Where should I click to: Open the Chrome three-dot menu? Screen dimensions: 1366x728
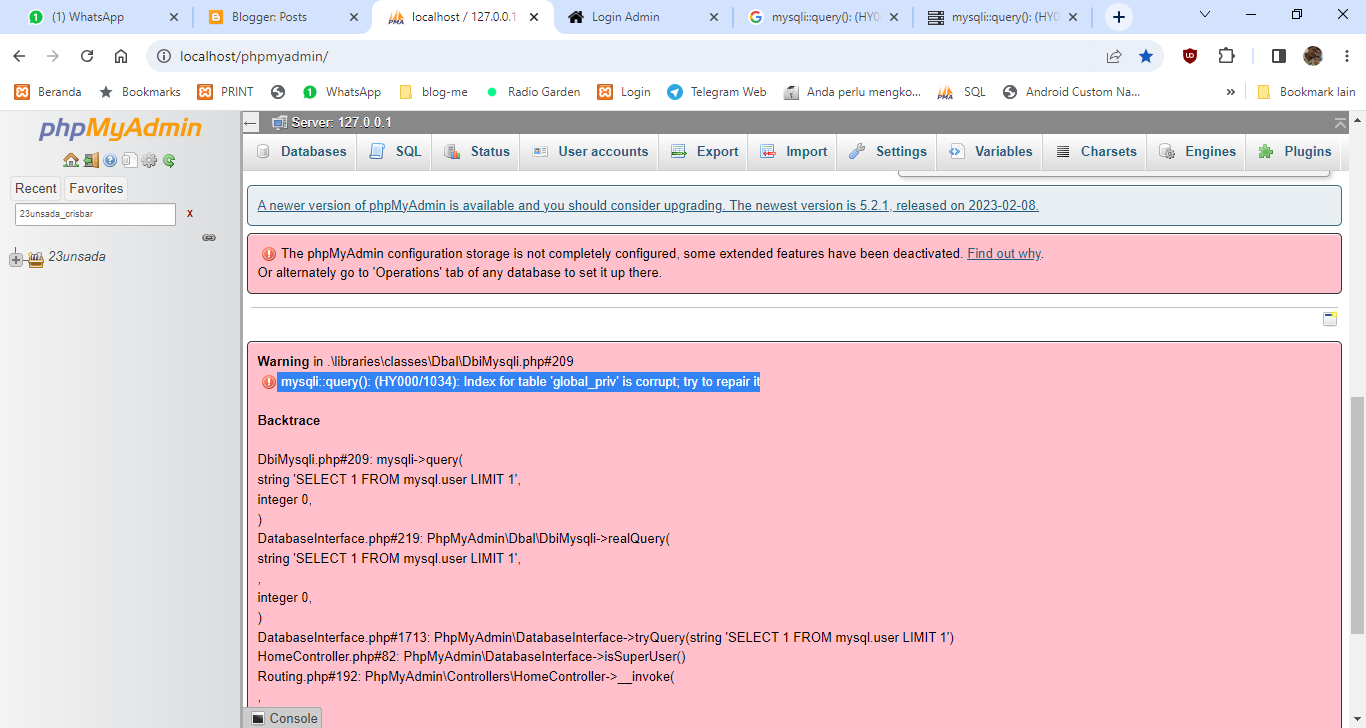pos(1346,56)
